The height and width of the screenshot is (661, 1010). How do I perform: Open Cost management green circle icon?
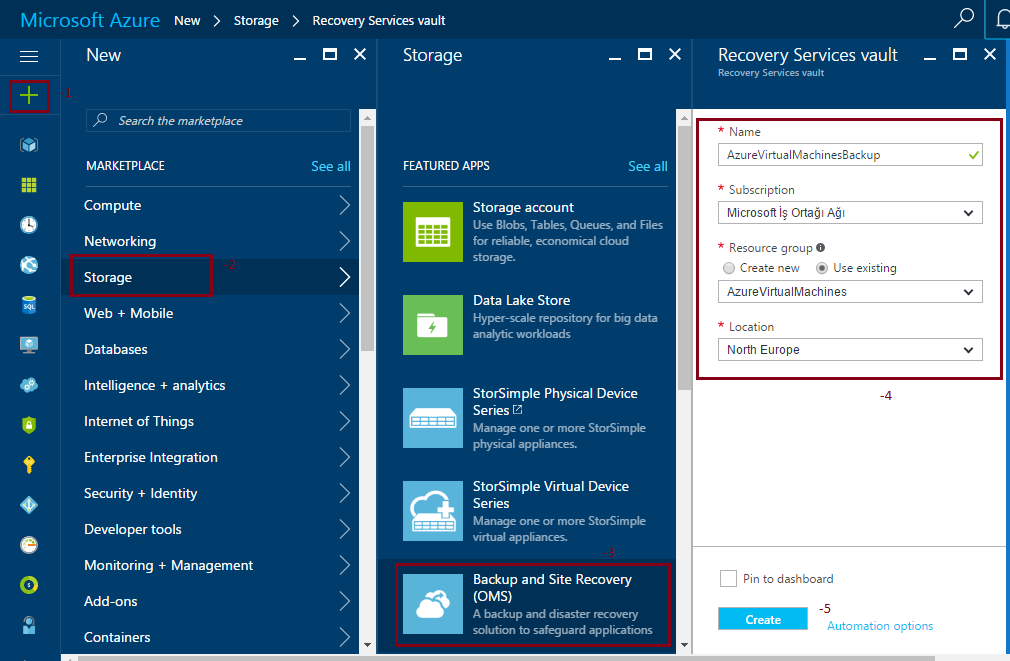[x=29, y=585]
